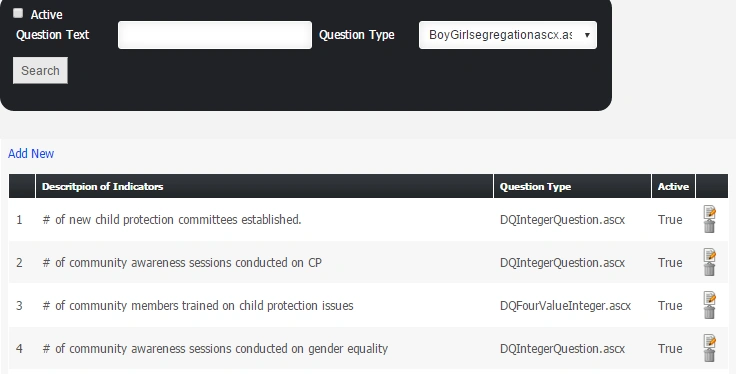Edit row 4 gender equality sessions indicator
This screenshot has height=374, width=736.
pyautogui.click(x=710, y=341)
